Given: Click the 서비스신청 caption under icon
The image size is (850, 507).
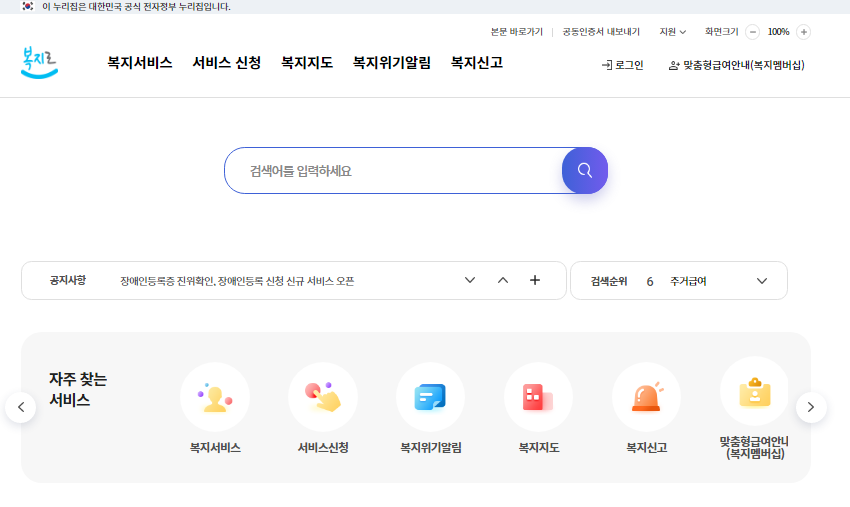Looking at the screenshot, I should coord(323,448).
